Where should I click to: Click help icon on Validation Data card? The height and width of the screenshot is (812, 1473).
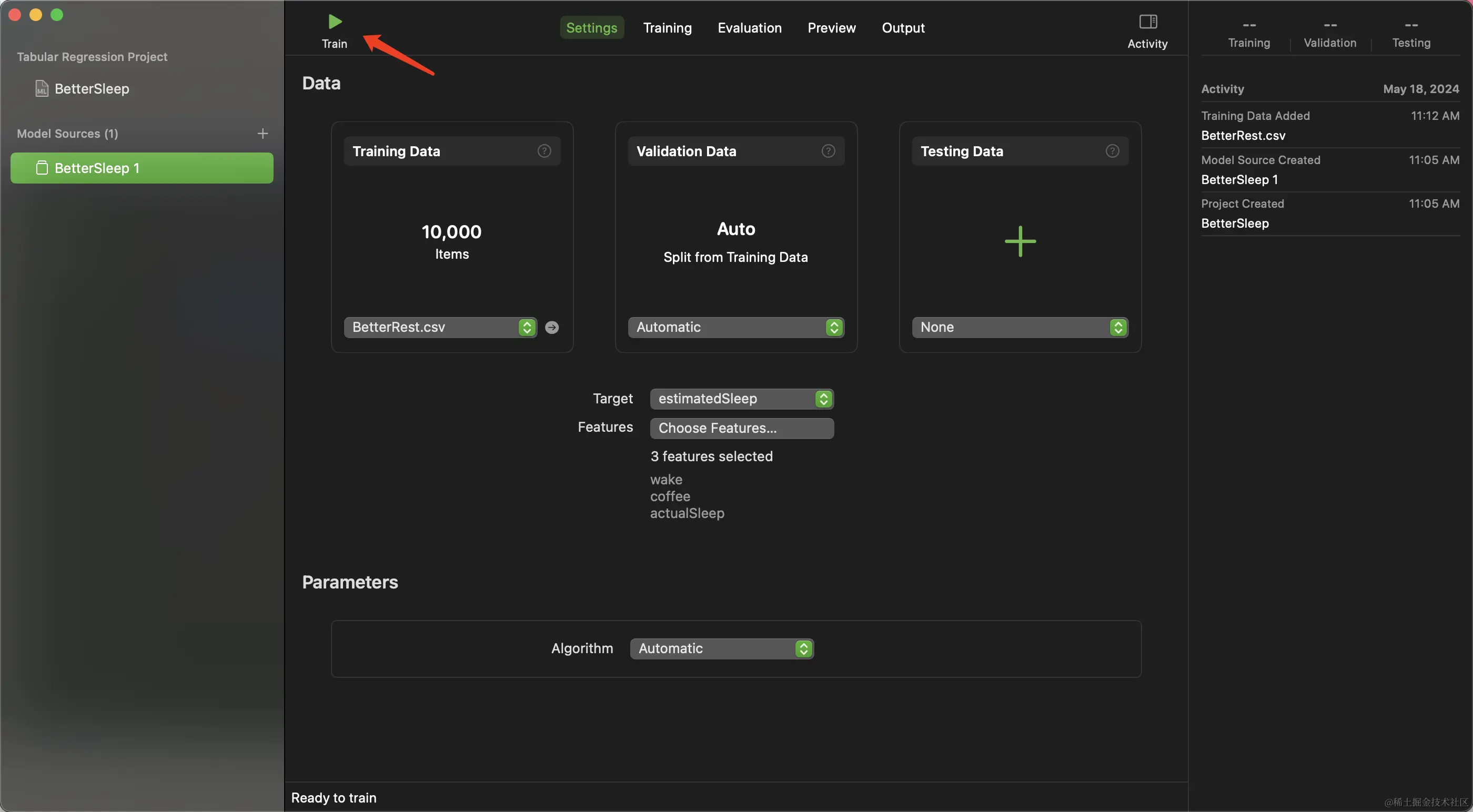[x=828, y=151]
